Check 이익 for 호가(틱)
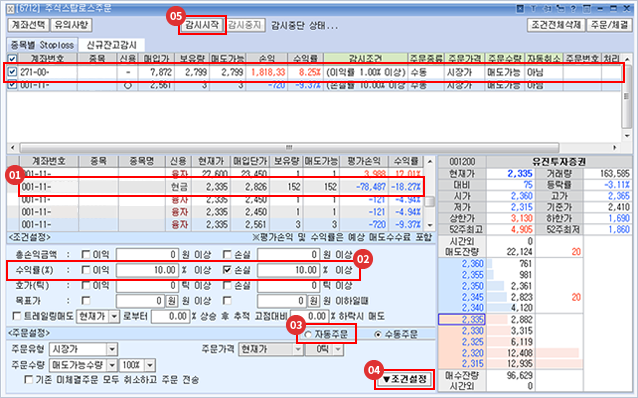 click(x=85, y=285)
